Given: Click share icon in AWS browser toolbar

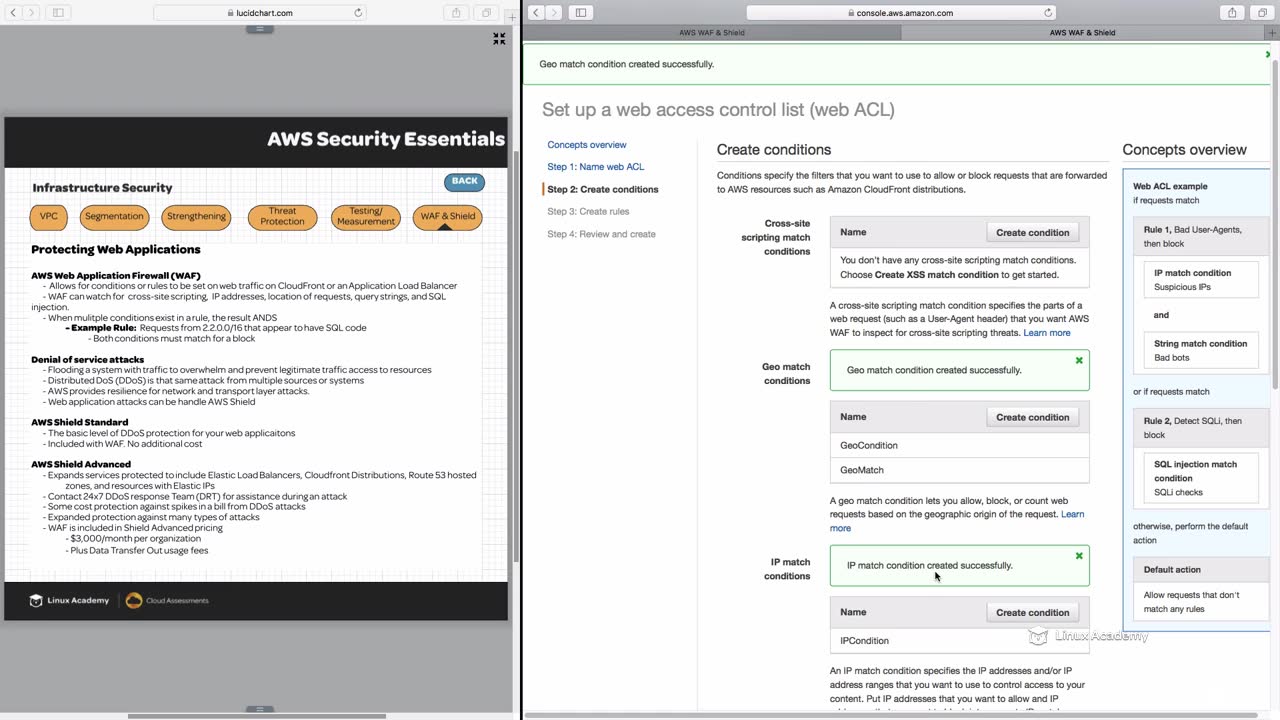Looking at the screenshot, I should pyautogui.click(x=1232, y=13).
